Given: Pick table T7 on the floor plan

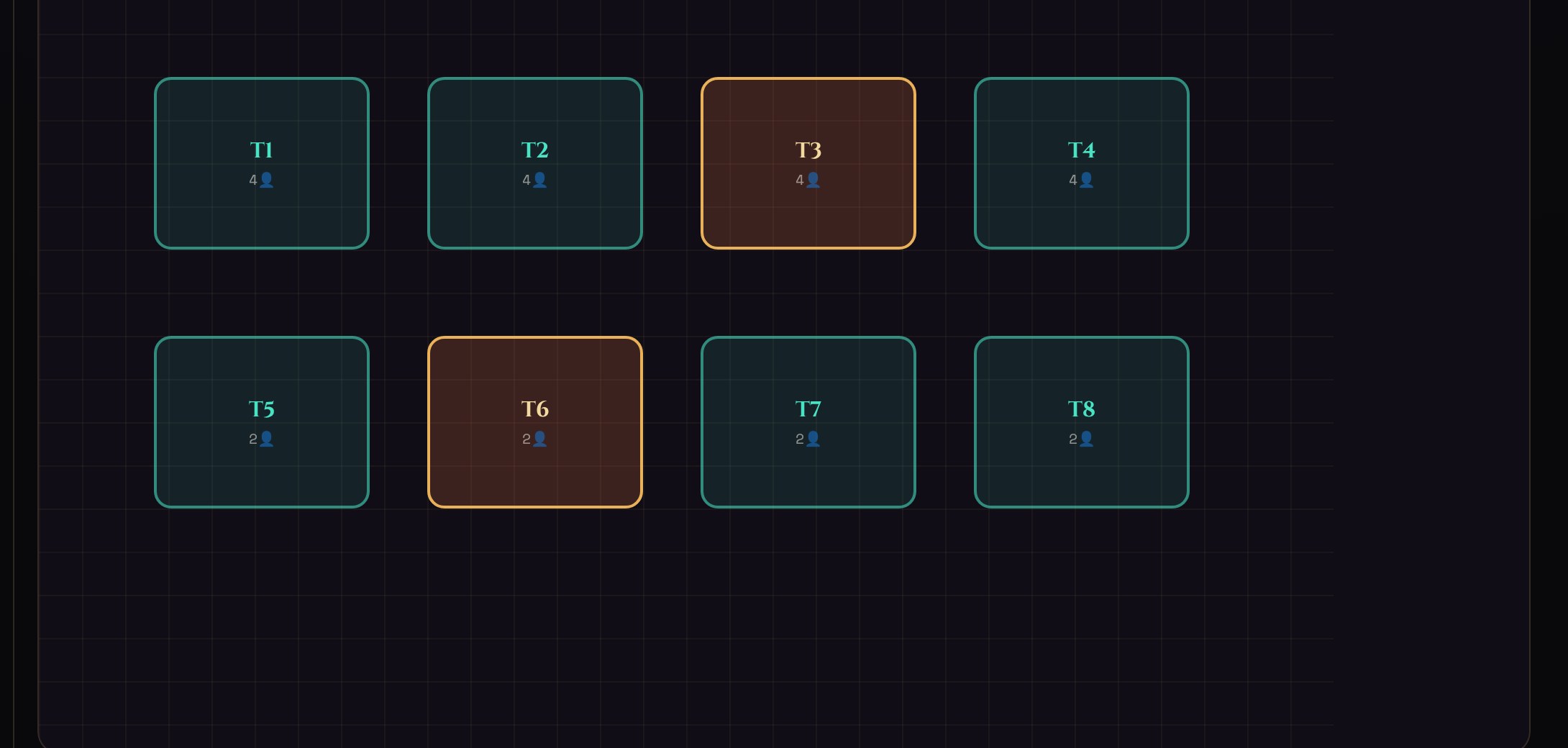Looking at the screenshot, I should click(x=808, y=422).
